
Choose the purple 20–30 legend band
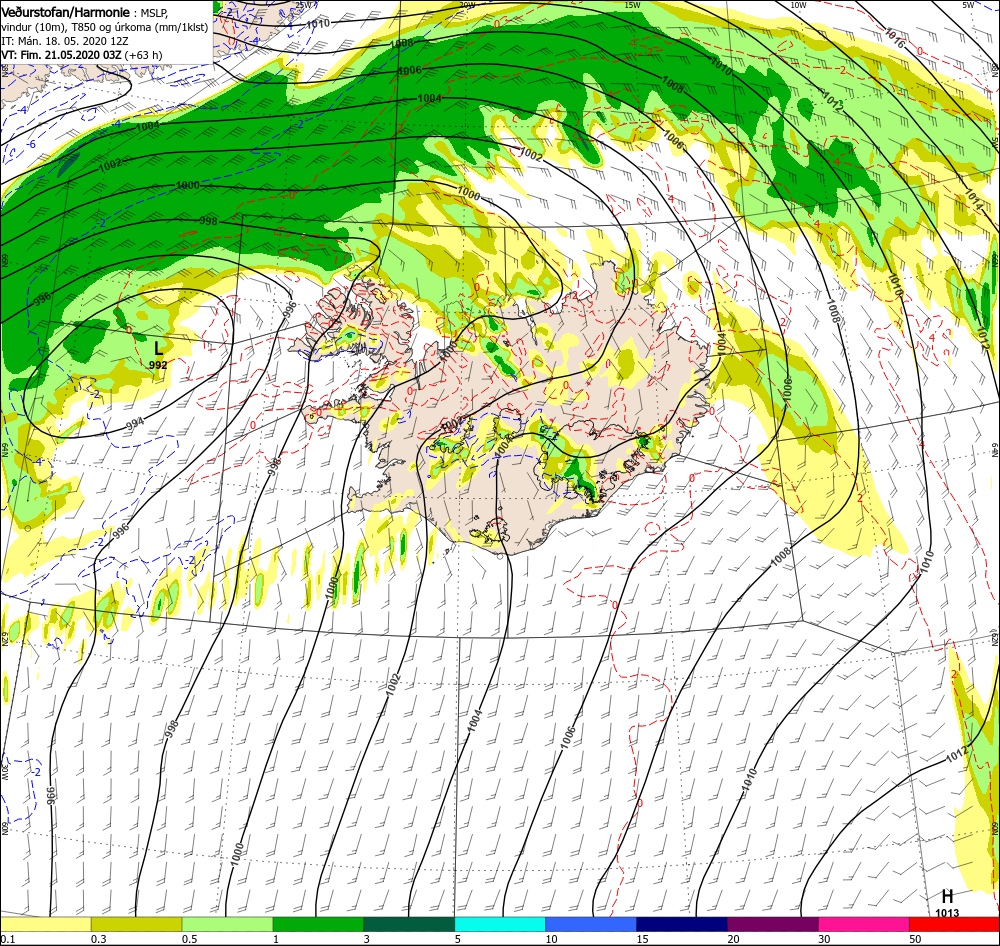pos(772,924)
